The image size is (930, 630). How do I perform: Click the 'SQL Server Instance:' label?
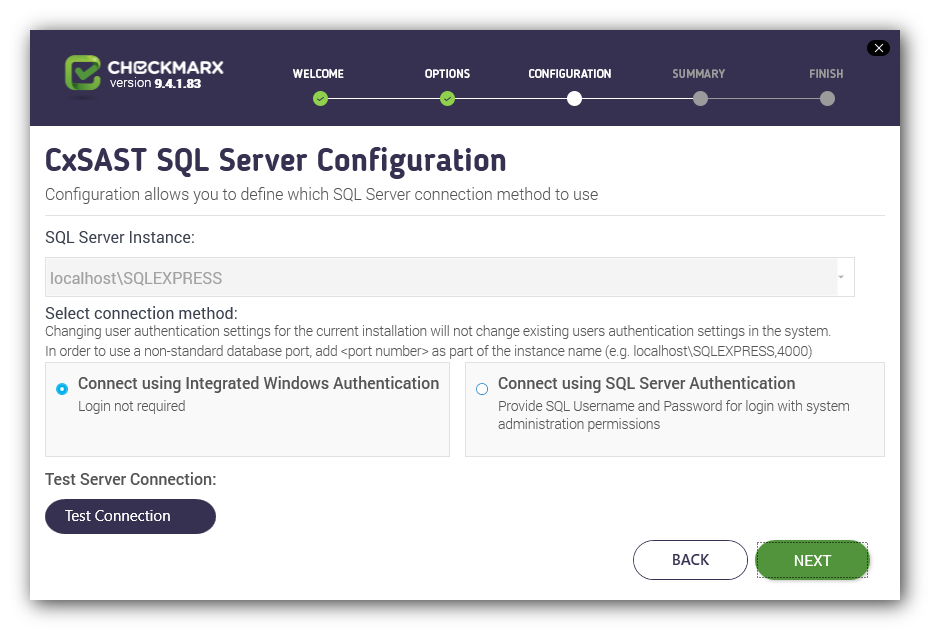120,237
